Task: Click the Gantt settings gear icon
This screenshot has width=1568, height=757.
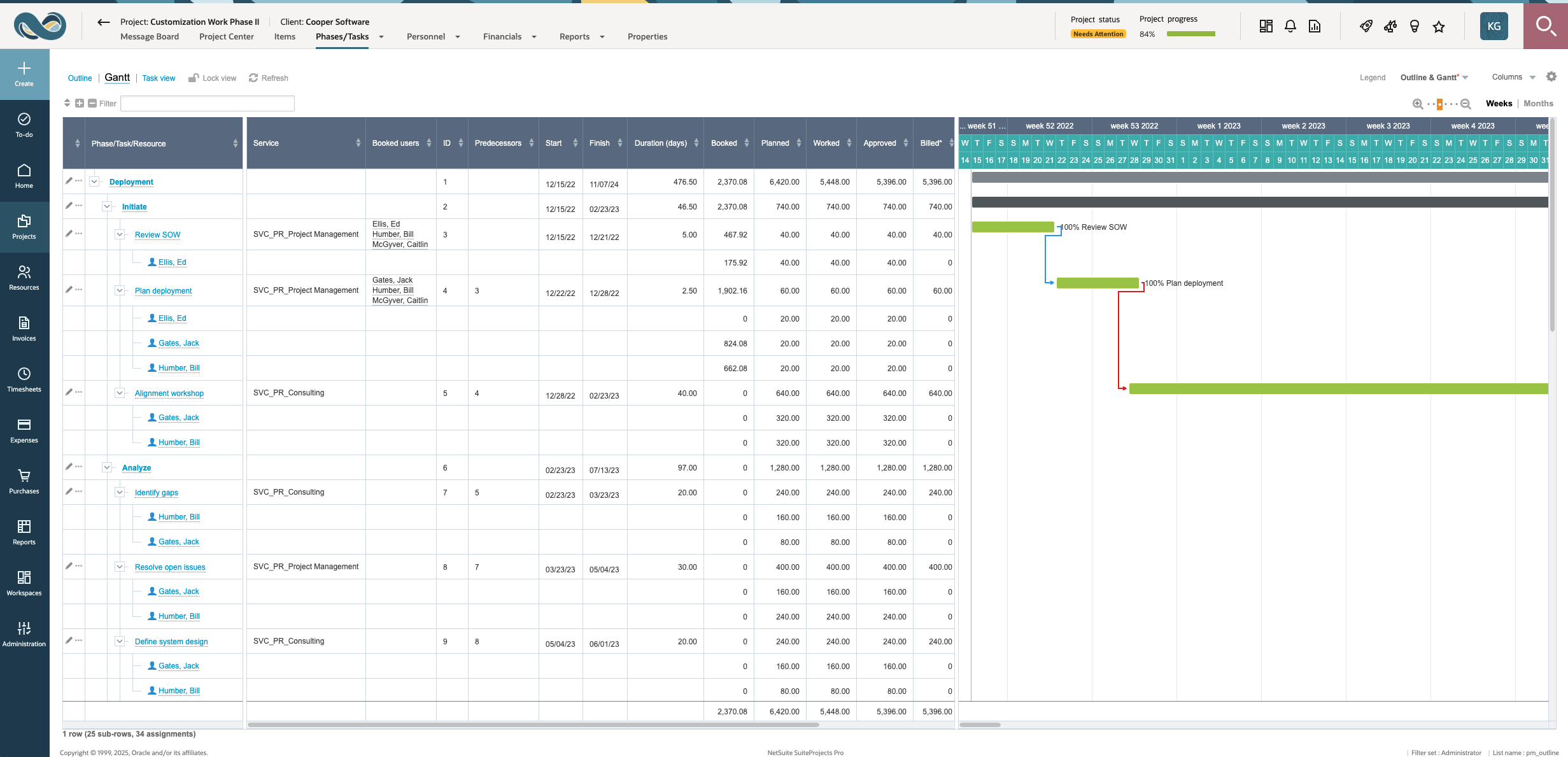Action: tap(1551, 76)
